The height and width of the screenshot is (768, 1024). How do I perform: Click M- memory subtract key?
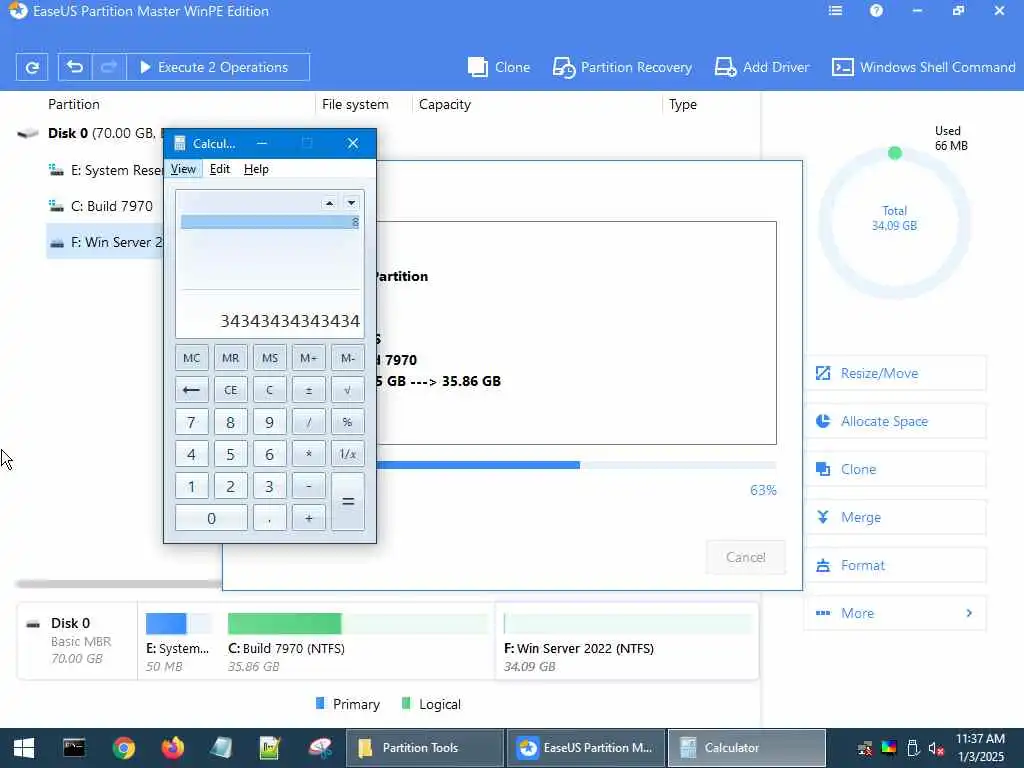coord(347,358)
